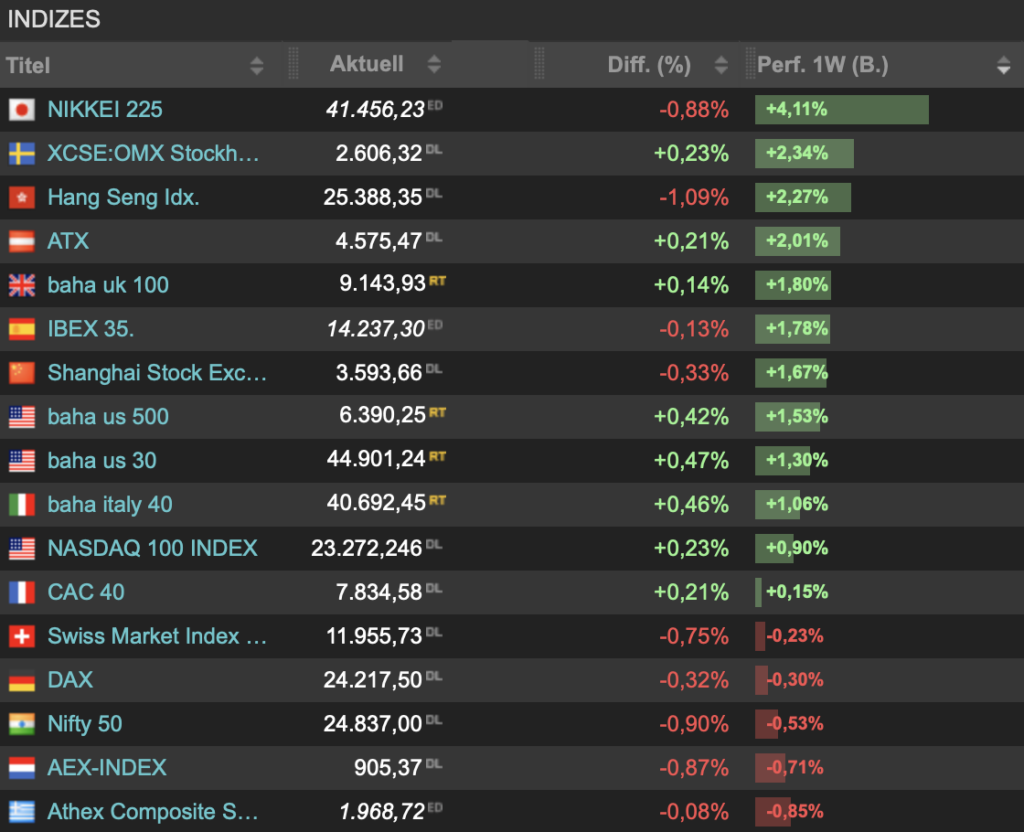Click the Titel column header label
The height and width of the screenshot is (832, 1024).
28,65
